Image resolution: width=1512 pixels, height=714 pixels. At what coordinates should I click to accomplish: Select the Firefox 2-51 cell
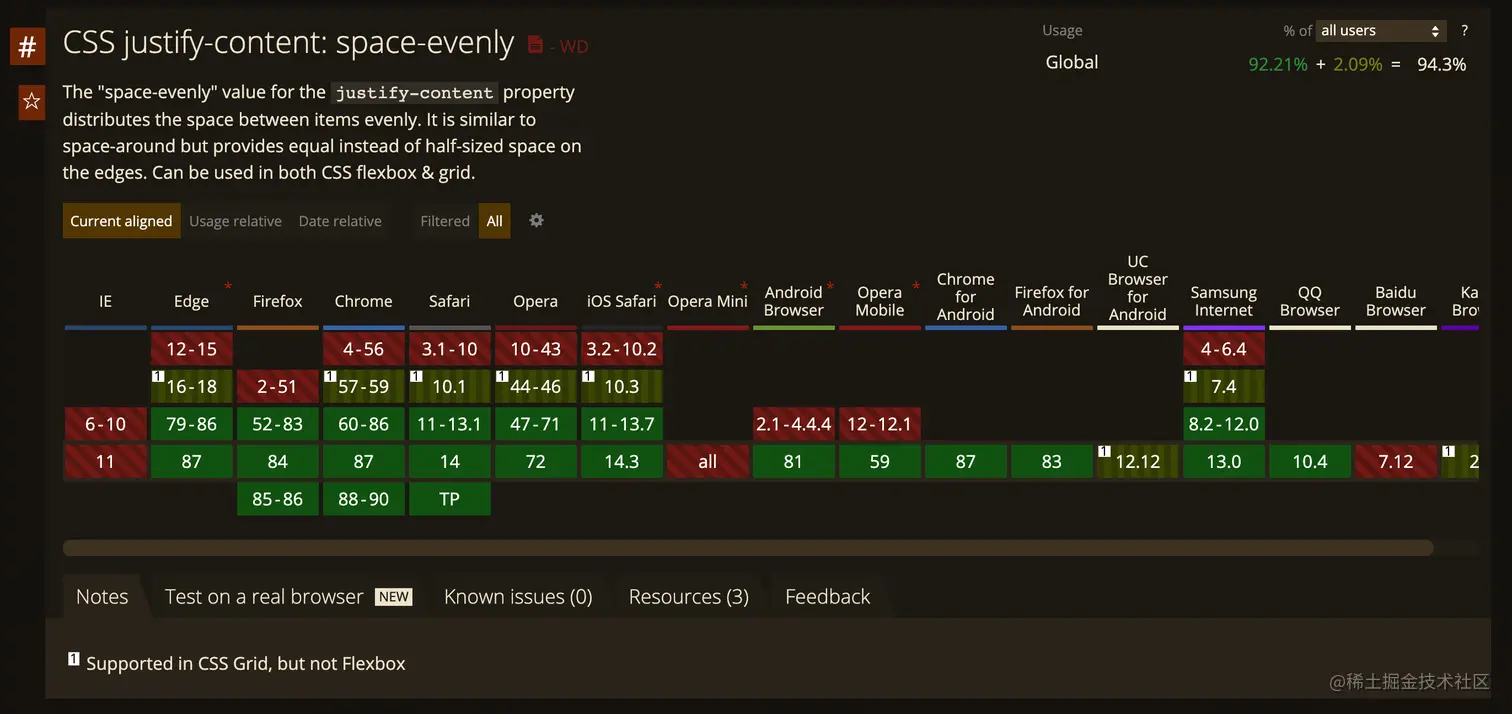(x=278, y=386)
